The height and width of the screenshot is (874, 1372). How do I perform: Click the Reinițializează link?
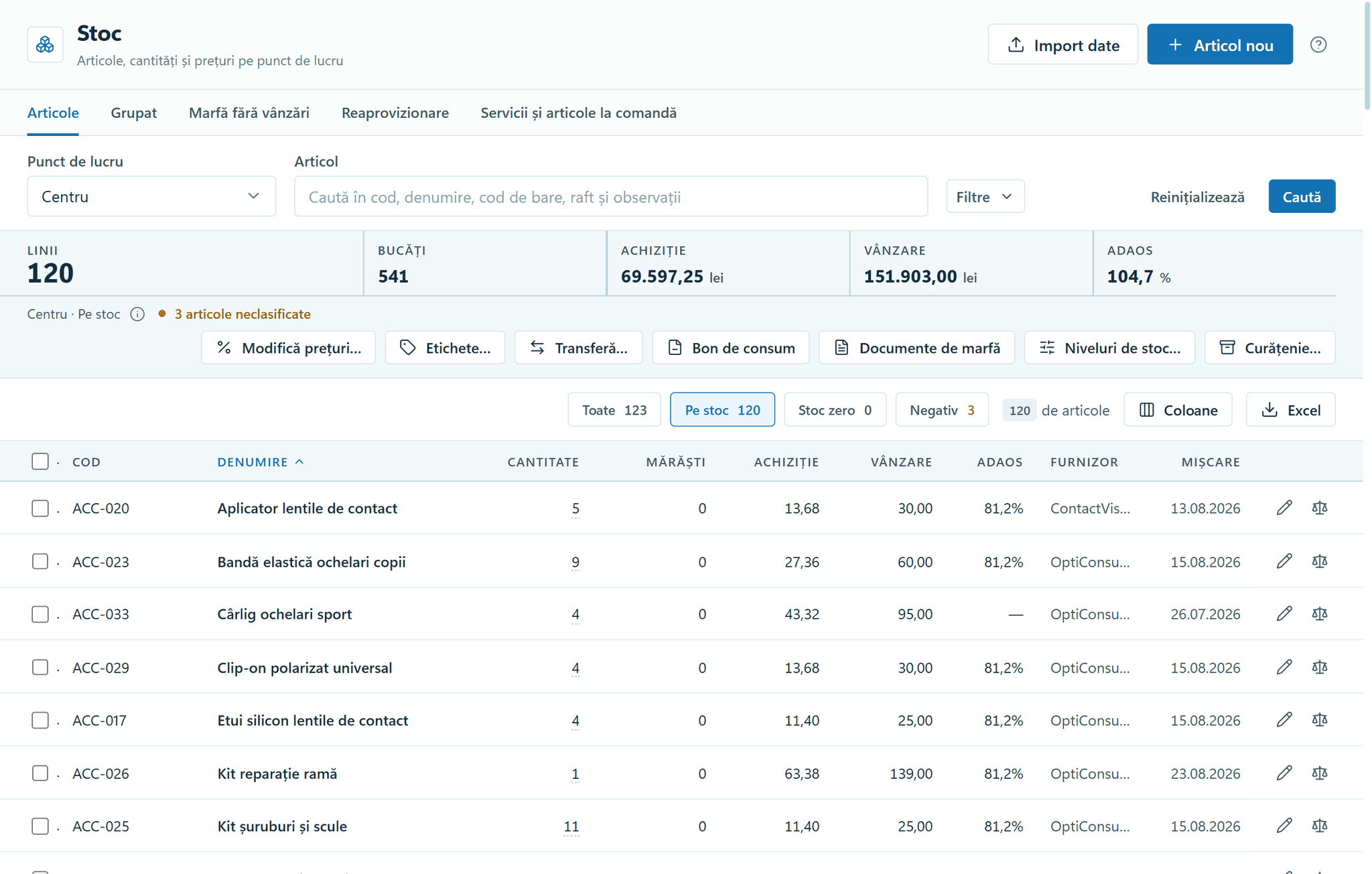1197,197
